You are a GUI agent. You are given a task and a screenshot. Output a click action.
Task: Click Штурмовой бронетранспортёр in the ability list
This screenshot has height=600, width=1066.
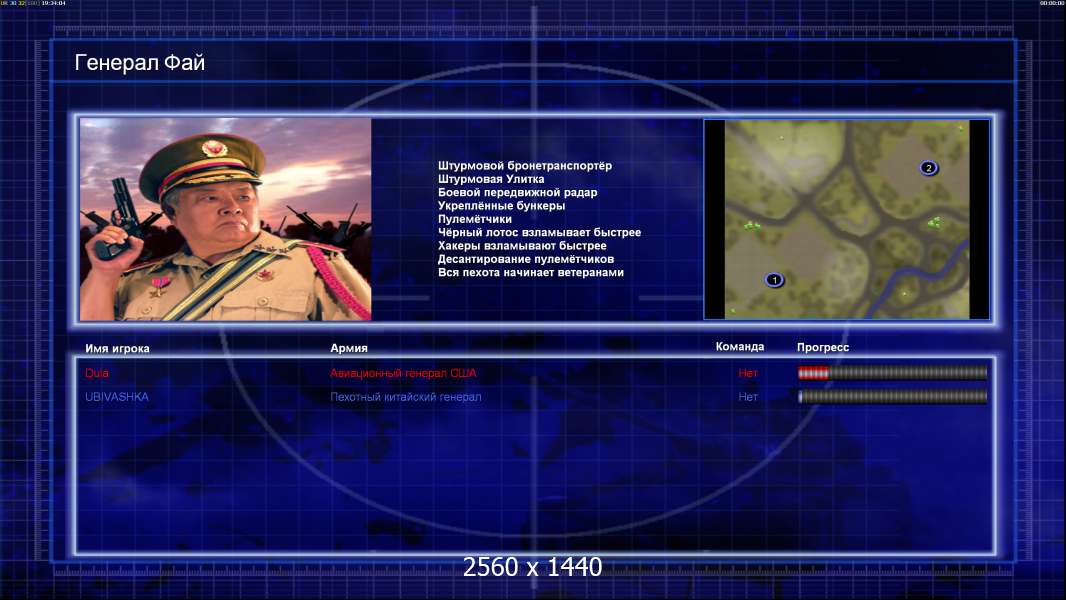pyautogui.click(x=525, y=166)
